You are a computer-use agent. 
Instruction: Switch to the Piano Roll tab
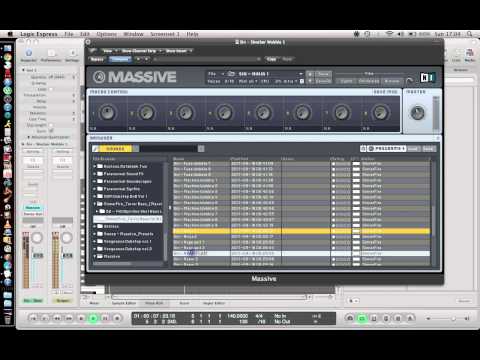[x=154, y=303]
